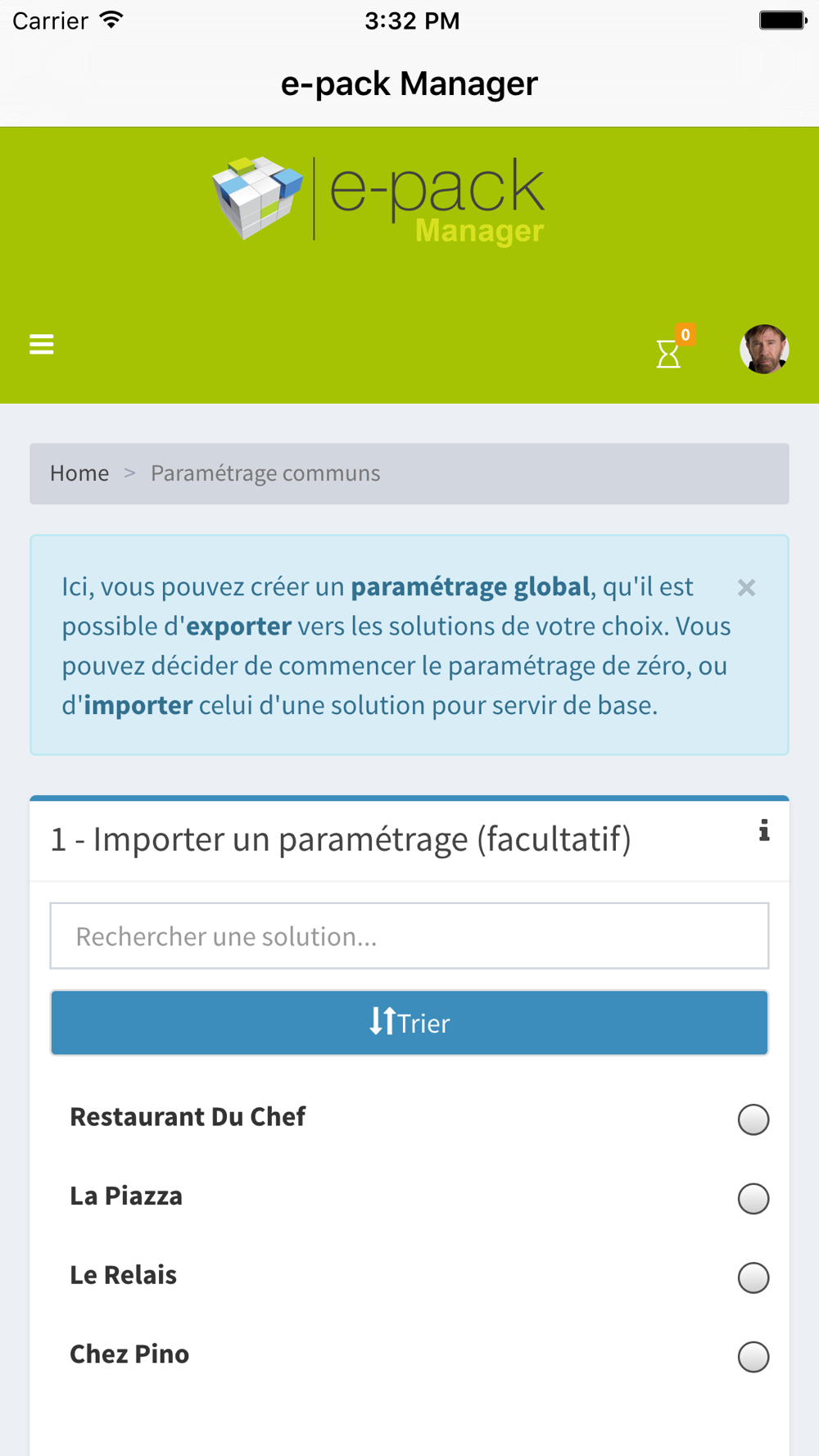Choose the Le Relais radio button
819x1456 pixels.
tap(753, 1277)
